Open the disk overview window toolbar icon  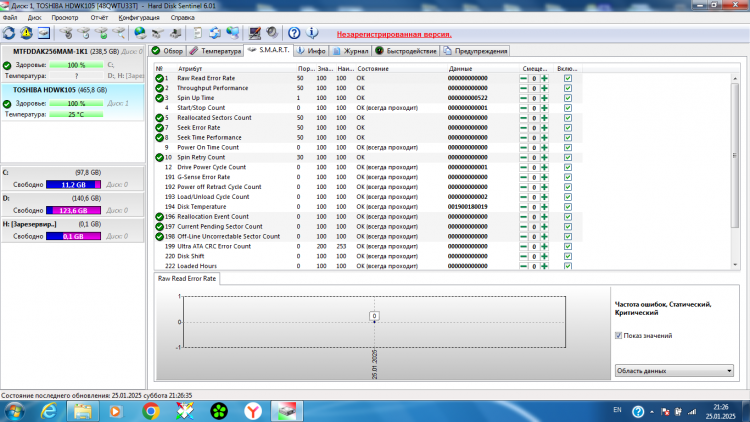44,33
